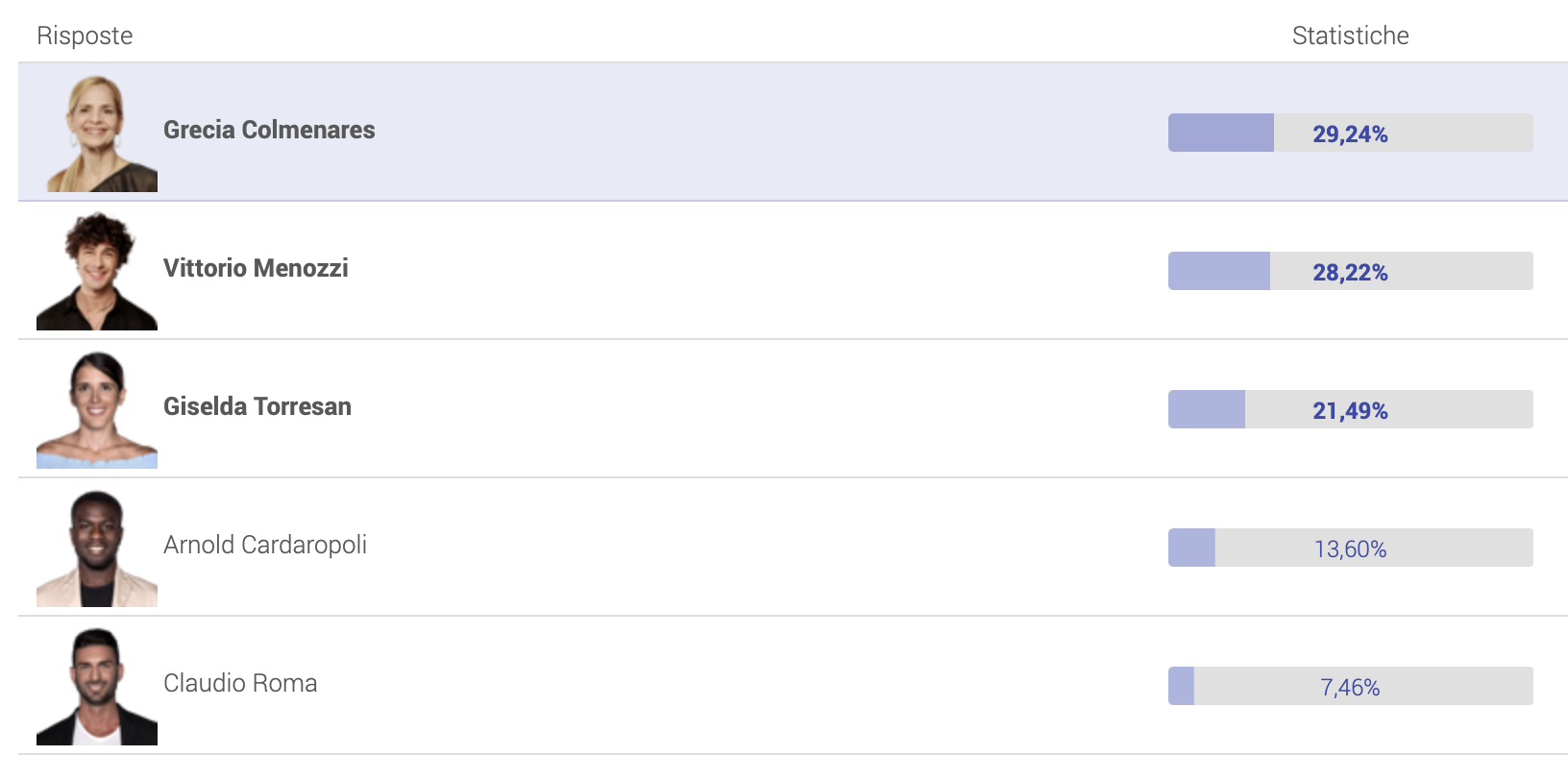Click Grecia Colmenares' portrait photo

point(97,133)
